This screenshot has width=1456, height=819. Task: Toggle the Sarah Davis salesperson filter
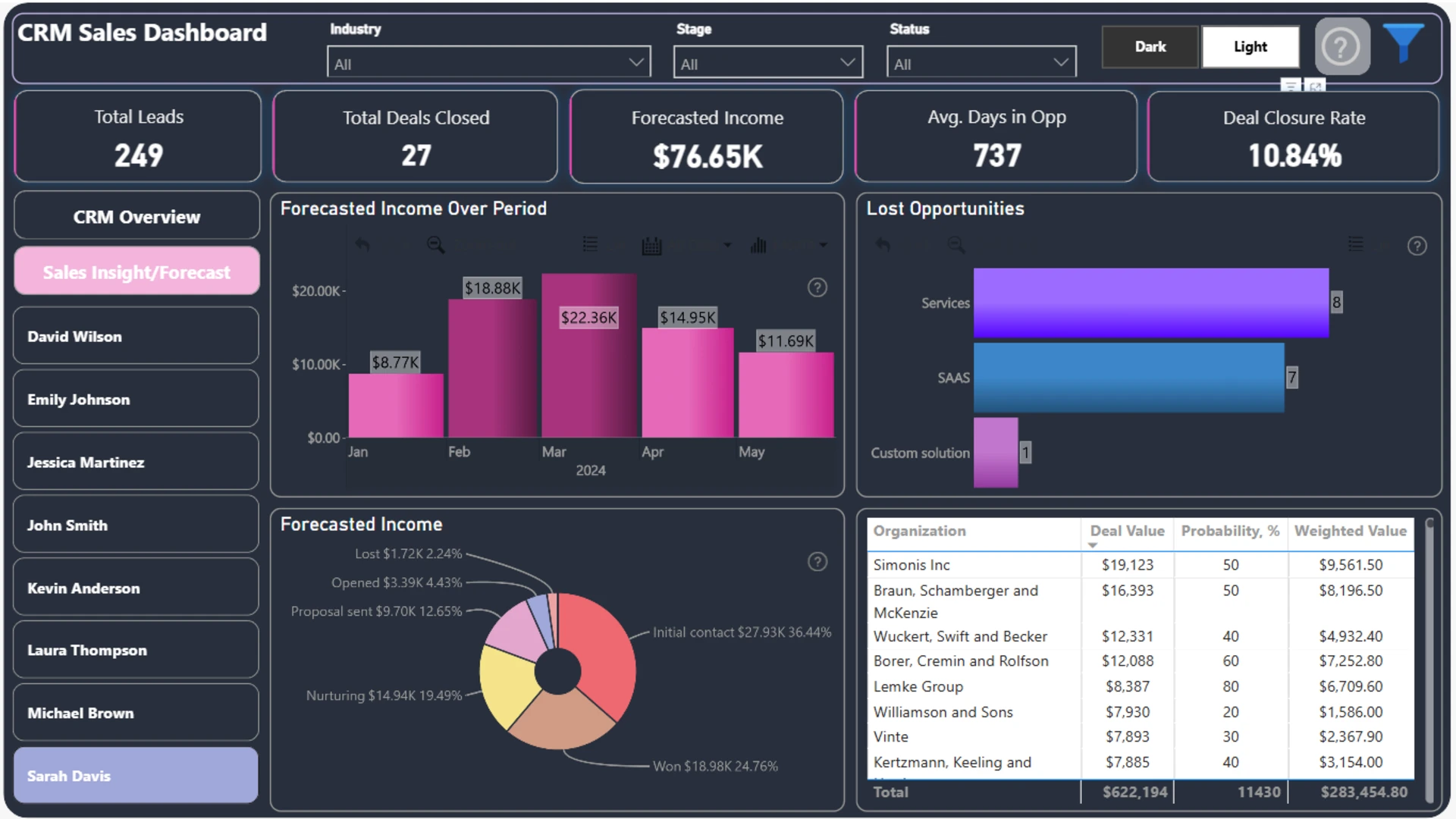136,775
